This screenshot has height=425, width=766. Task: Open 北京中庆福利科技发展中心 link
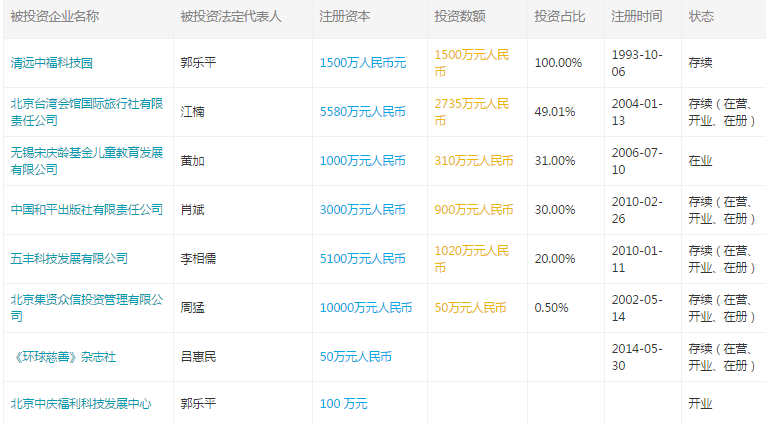[x=81, y=404]
